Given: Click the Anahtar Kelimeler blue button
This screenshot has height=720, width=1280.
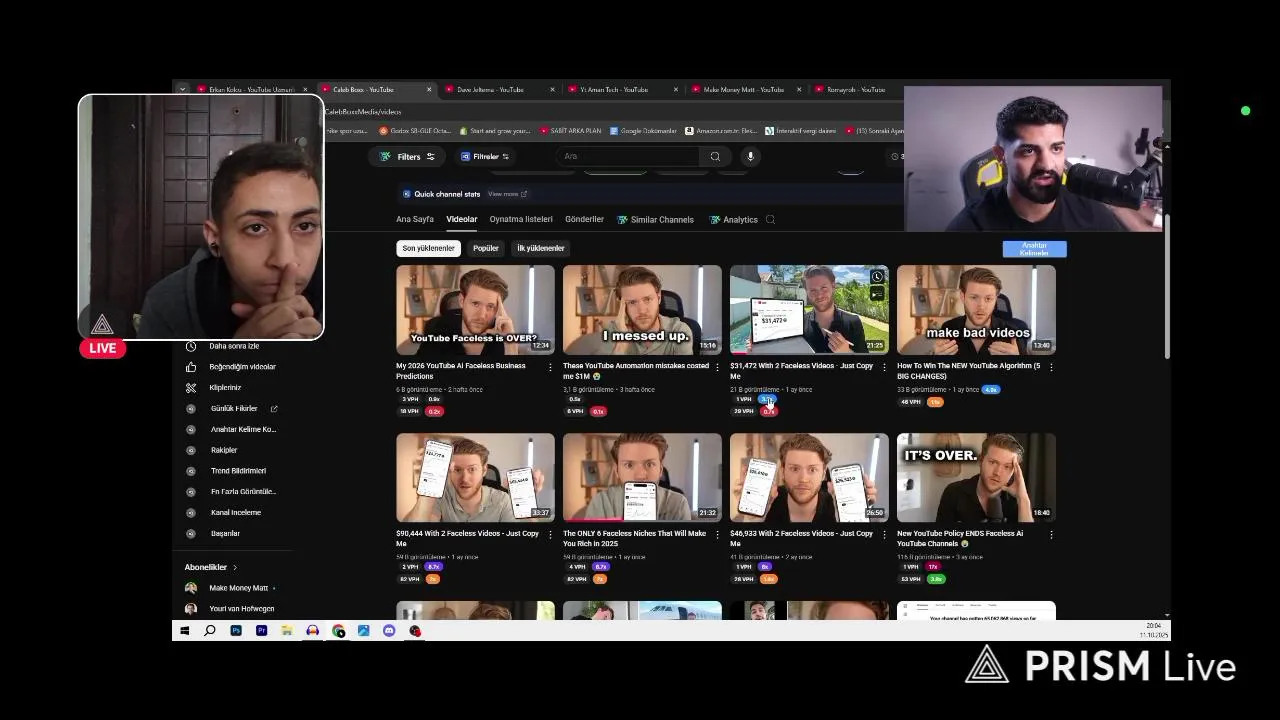Looking at the screenshot, I should pyautogui.click(x=1034, y=249).
